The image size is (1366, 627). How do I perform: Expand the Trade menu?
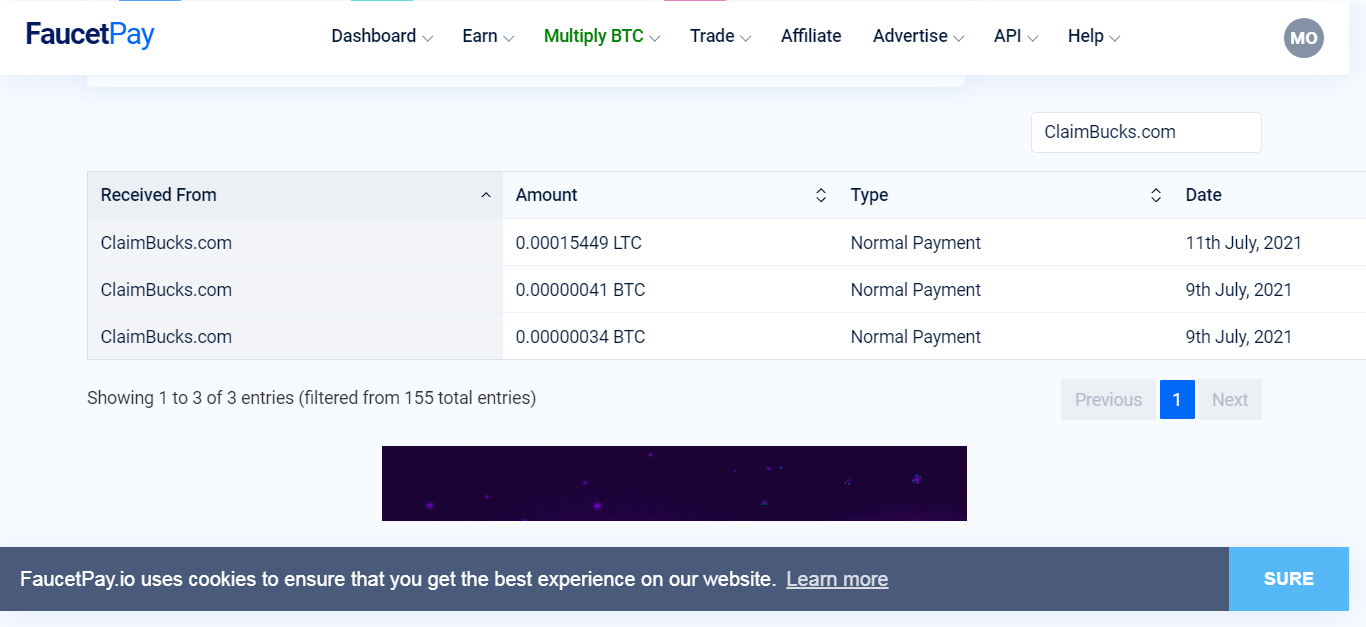[x=720, y=36]
